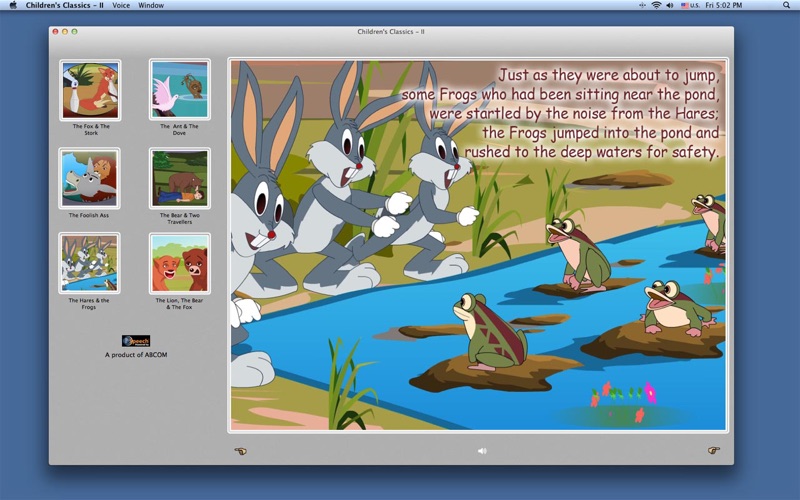Toggle narration with speaker icon below story
800x500 pixels.
[482, 451]
